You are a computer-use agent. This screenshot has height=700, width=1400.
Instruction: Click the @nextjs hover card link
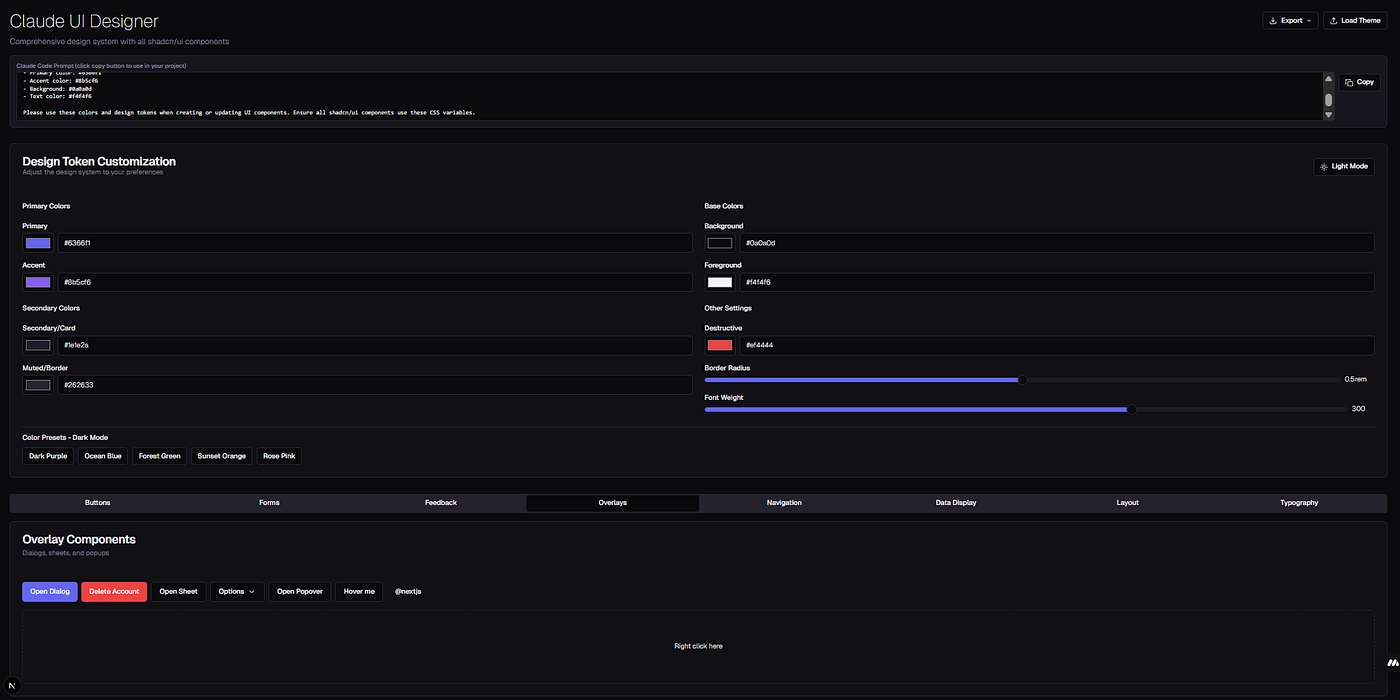tap(408, 591)
